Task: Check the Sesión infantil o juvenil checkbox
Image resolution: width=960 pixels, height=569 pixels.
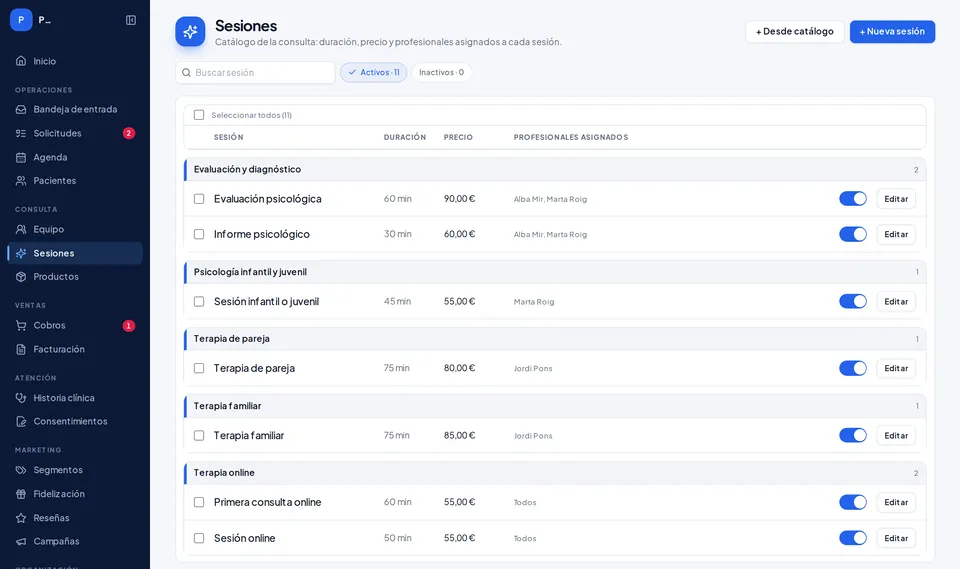Action: [199, 301]
